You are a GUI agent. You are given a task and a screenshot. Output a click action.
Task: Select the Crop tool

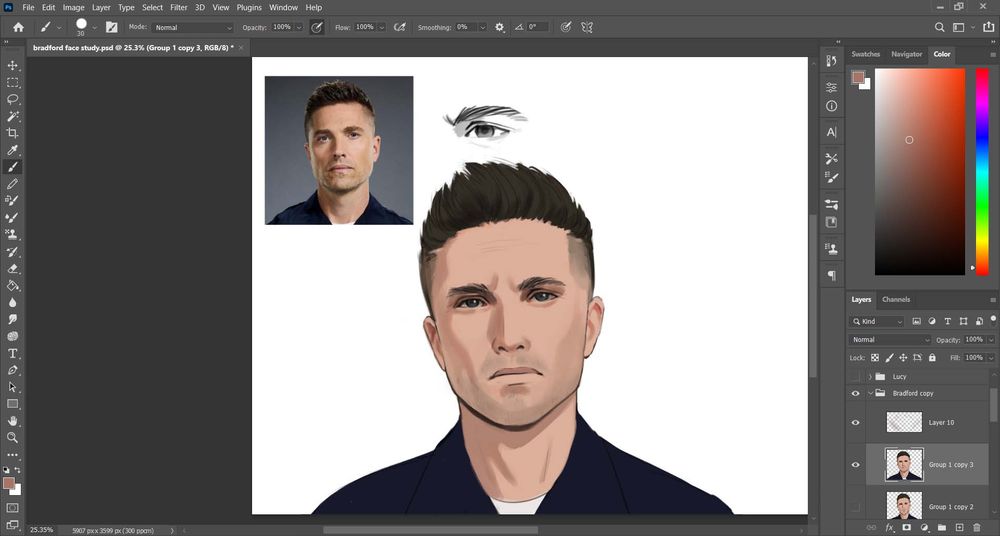pyautogui.click(x=13, y=133)
